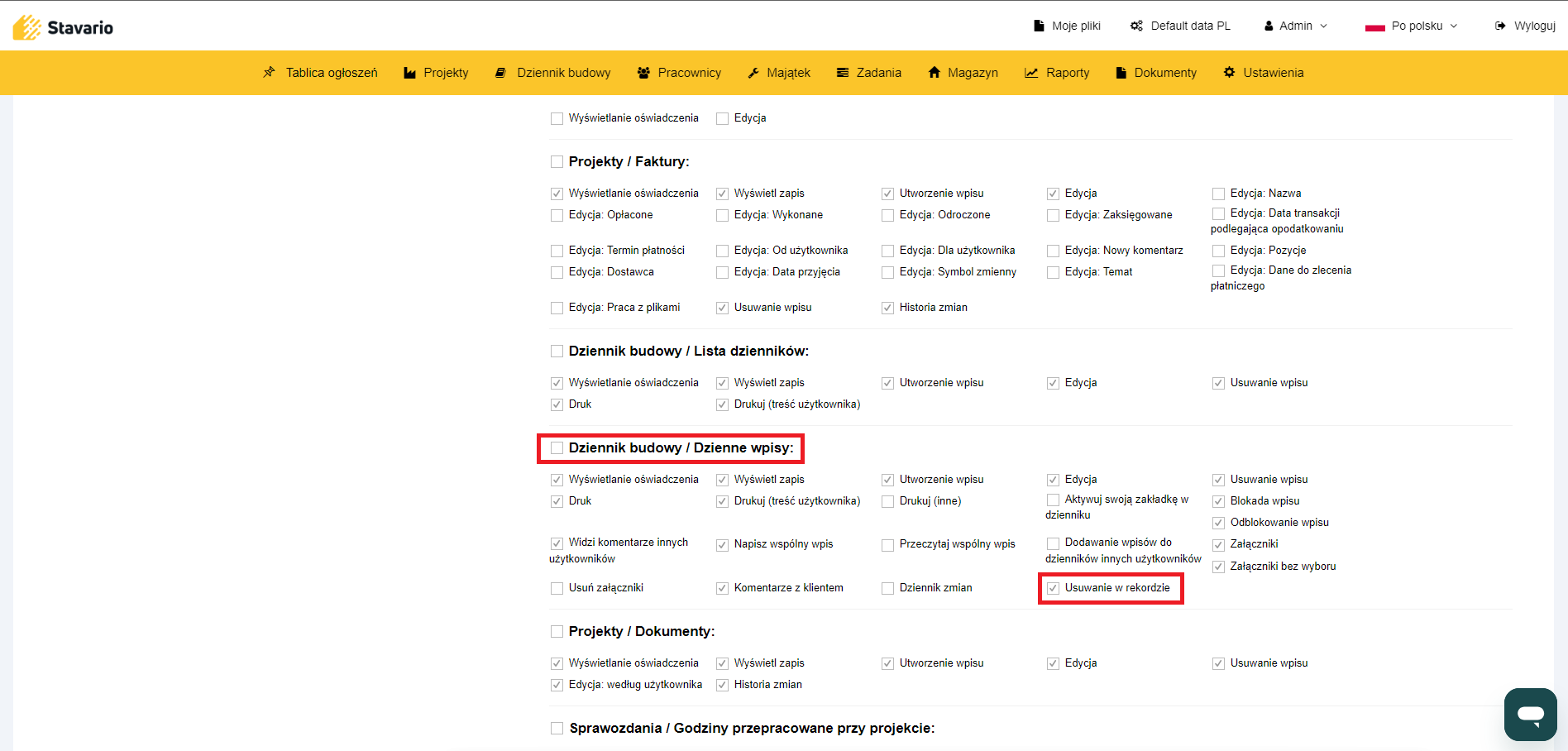Click the Dziennik budowy book icon
1568x751 pixels.
[x=500, y=73]
